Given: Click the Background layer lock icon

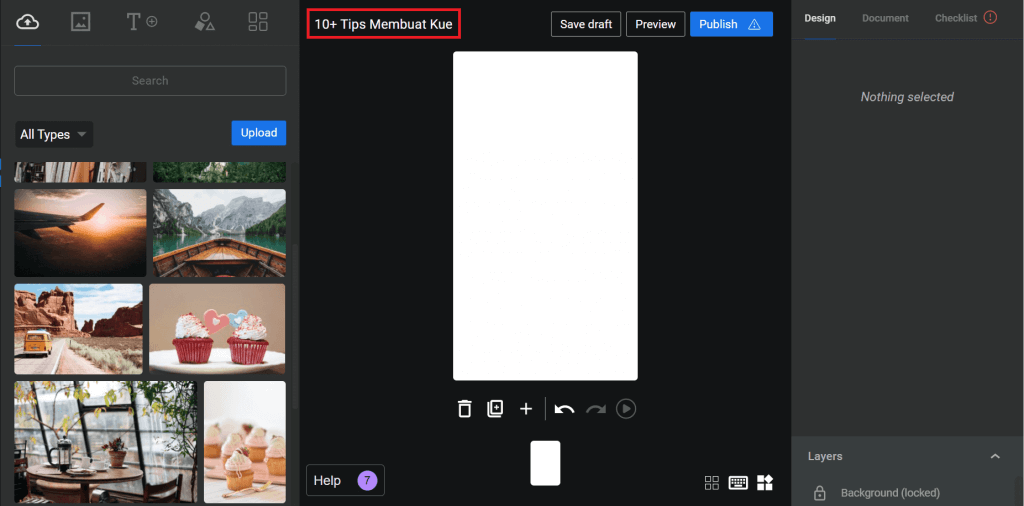Looking at the screenshot, I should pos(819,493).
